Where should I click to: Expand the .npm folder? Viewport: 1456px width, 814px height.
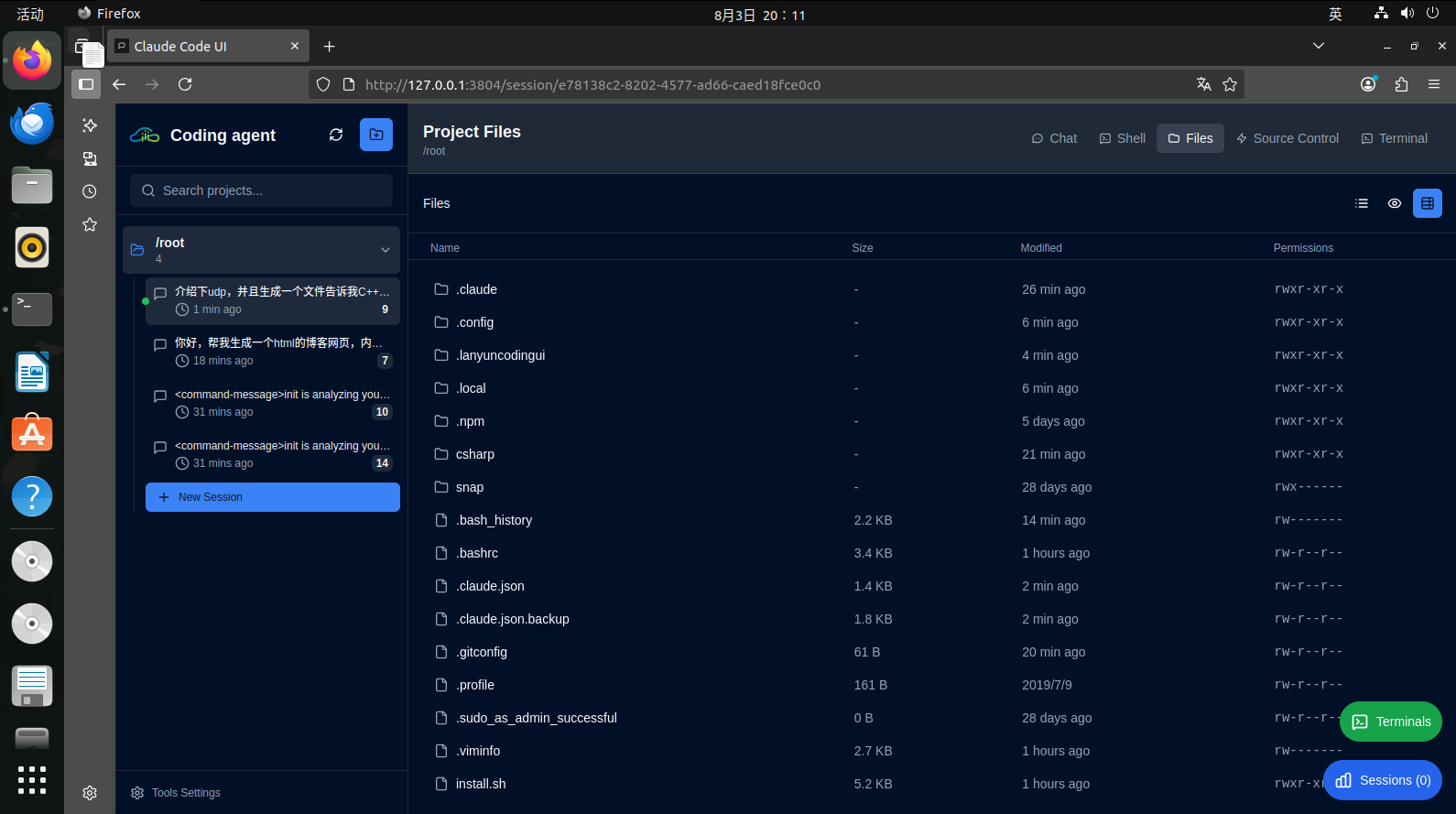tap(470, 421)
